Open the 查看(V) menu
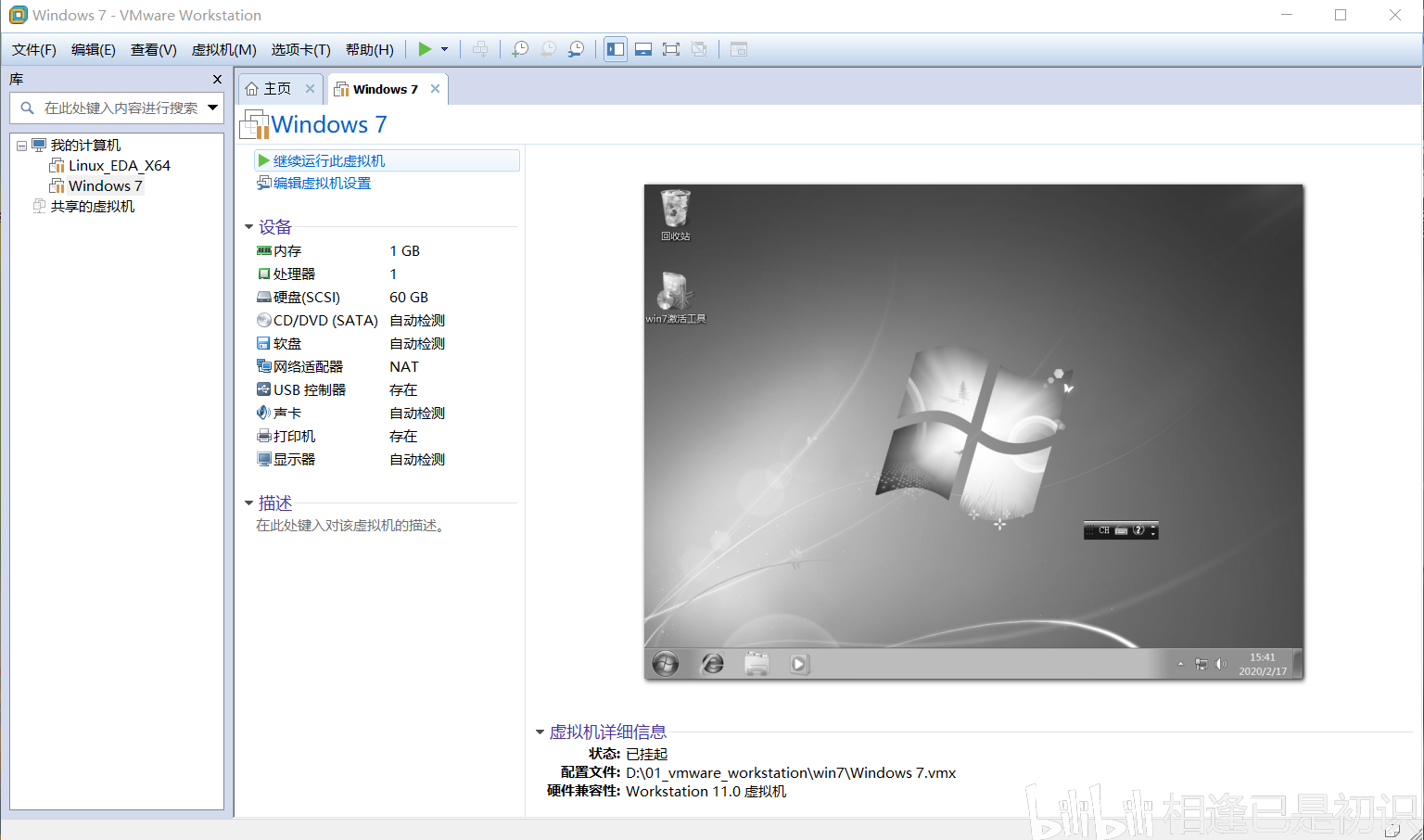This screenshot has width=1424, height=840. click(154, 50)
